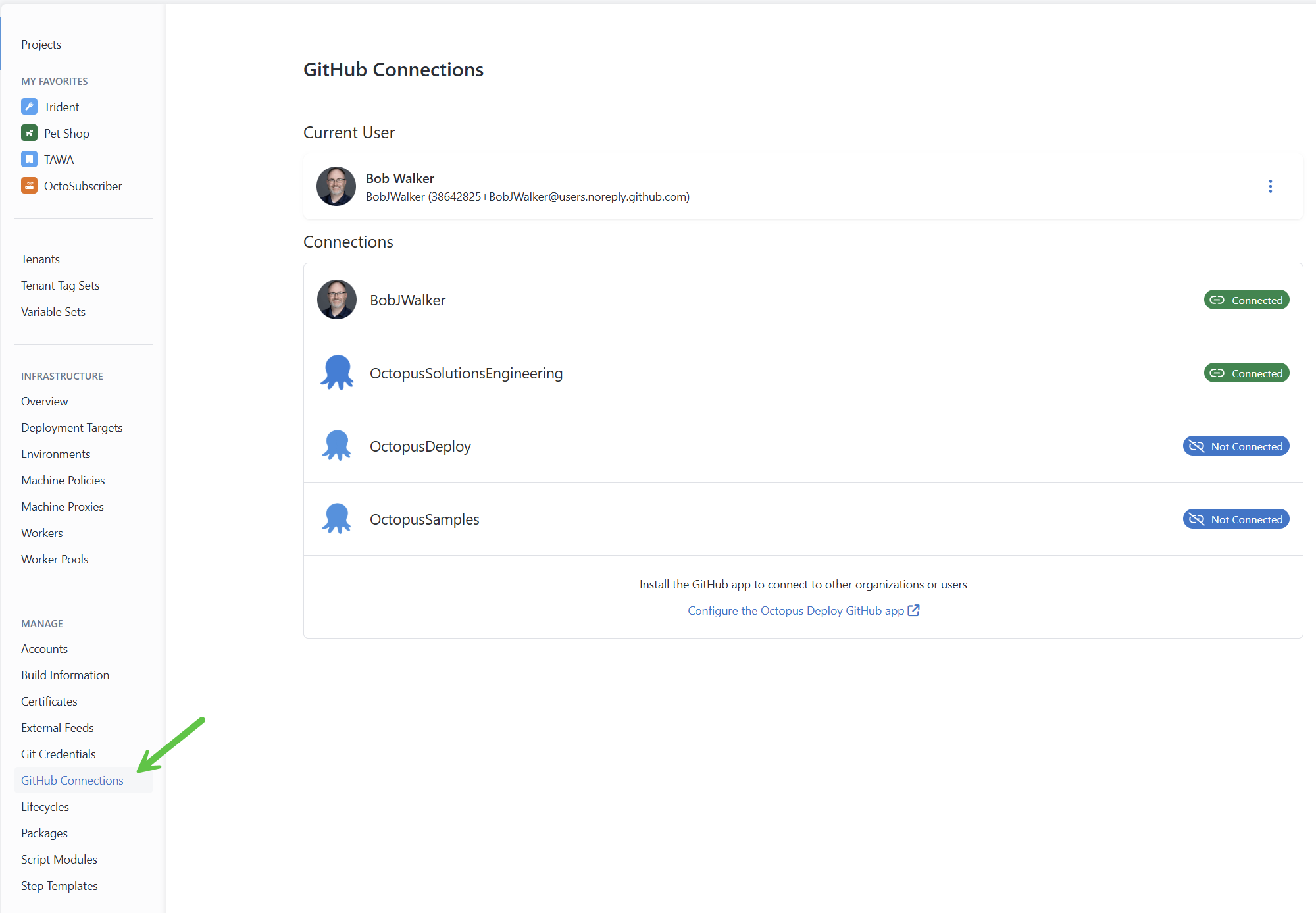Open the GitHub Connections menu item
The height and width of the screenshot is (913, 1316).
coord(72,780)
